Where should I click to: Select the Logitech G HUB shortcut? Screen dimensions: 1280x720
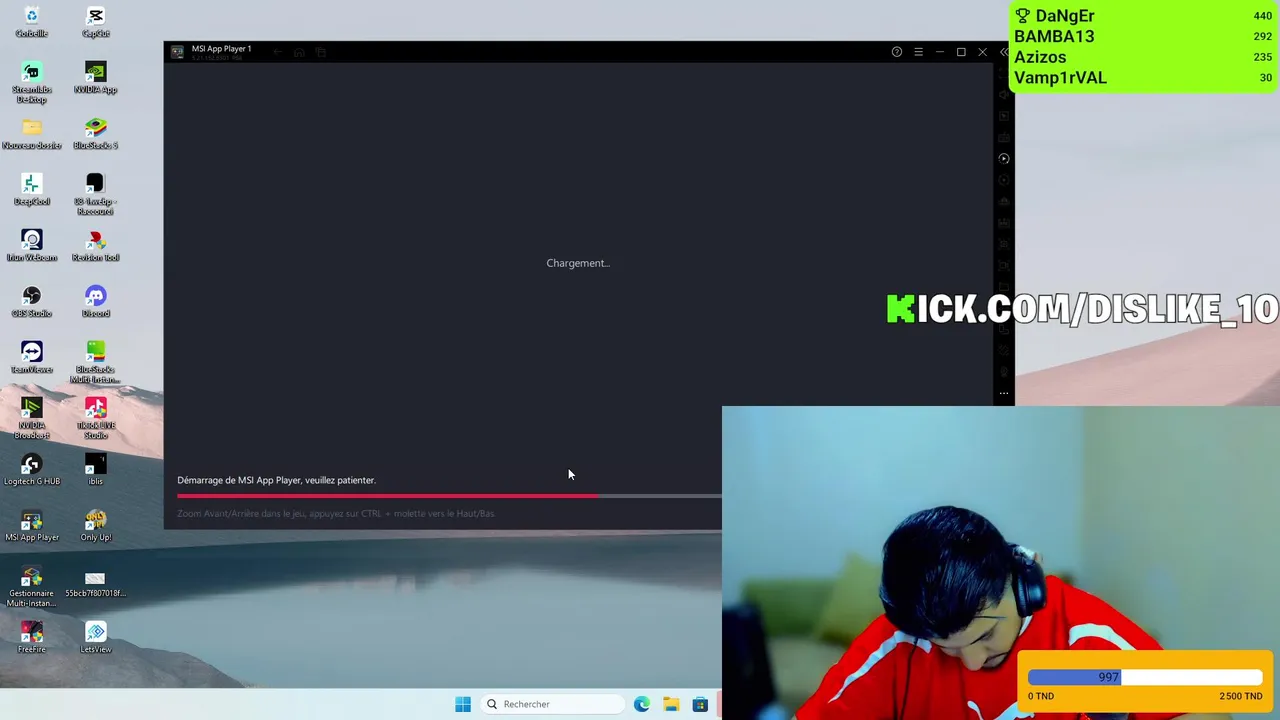pyautogui.click(x=31, y=470)
